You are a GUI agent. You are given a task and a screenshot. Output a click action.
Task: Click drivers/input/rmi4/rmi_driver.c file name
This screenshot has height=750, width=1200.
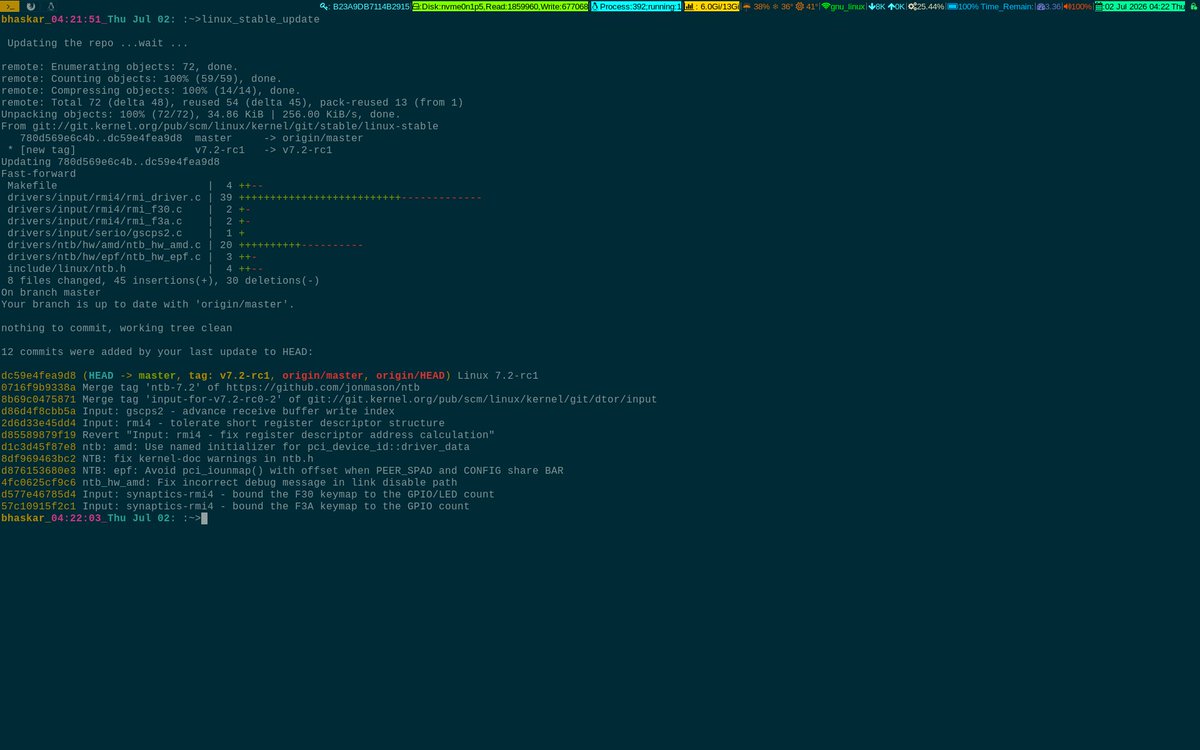104,198
